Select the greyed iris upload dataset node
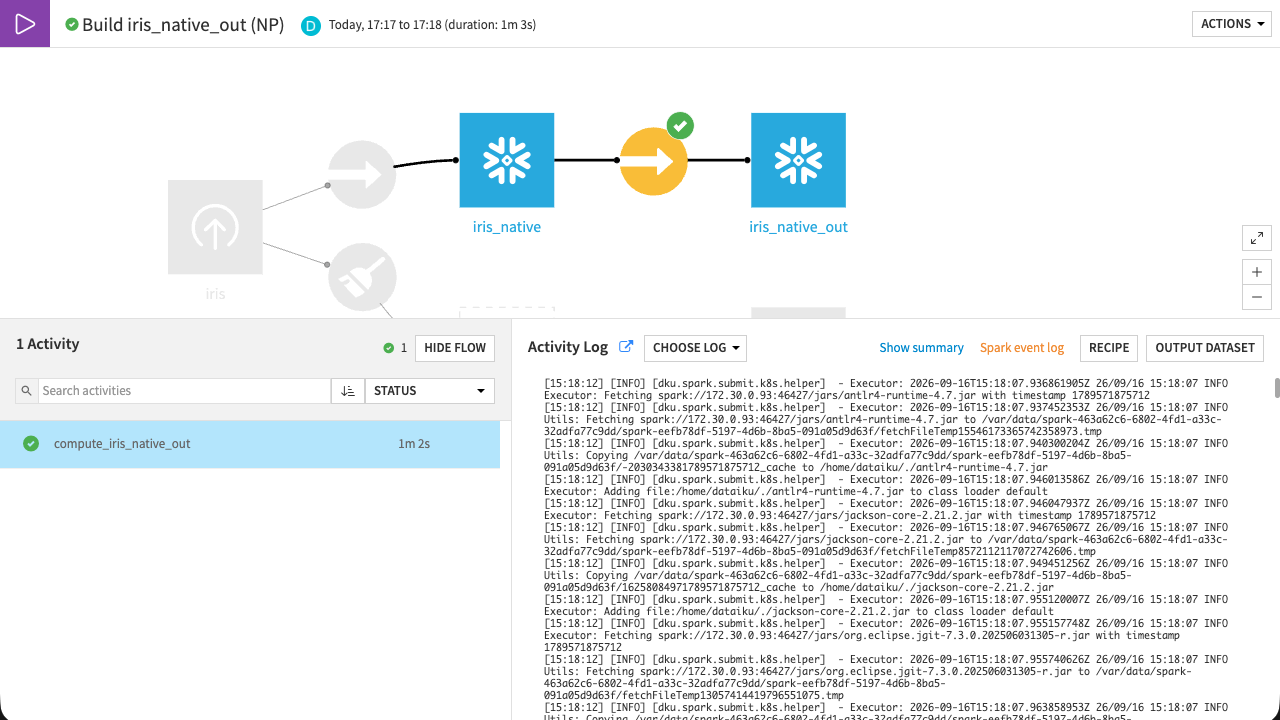The image size is (1280, 720). (x=215, y=227)
